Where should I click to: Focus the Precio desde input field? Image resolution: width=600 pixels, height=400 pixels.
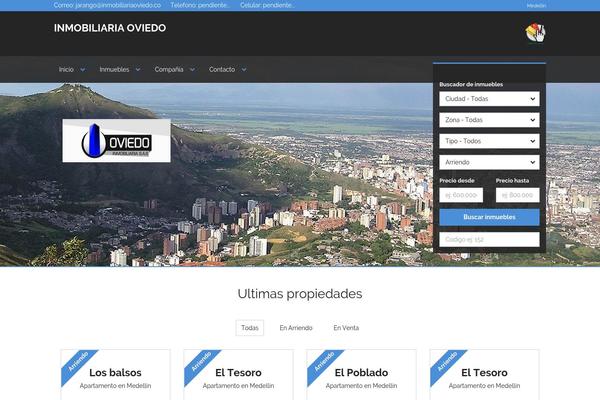coord(461,195)
